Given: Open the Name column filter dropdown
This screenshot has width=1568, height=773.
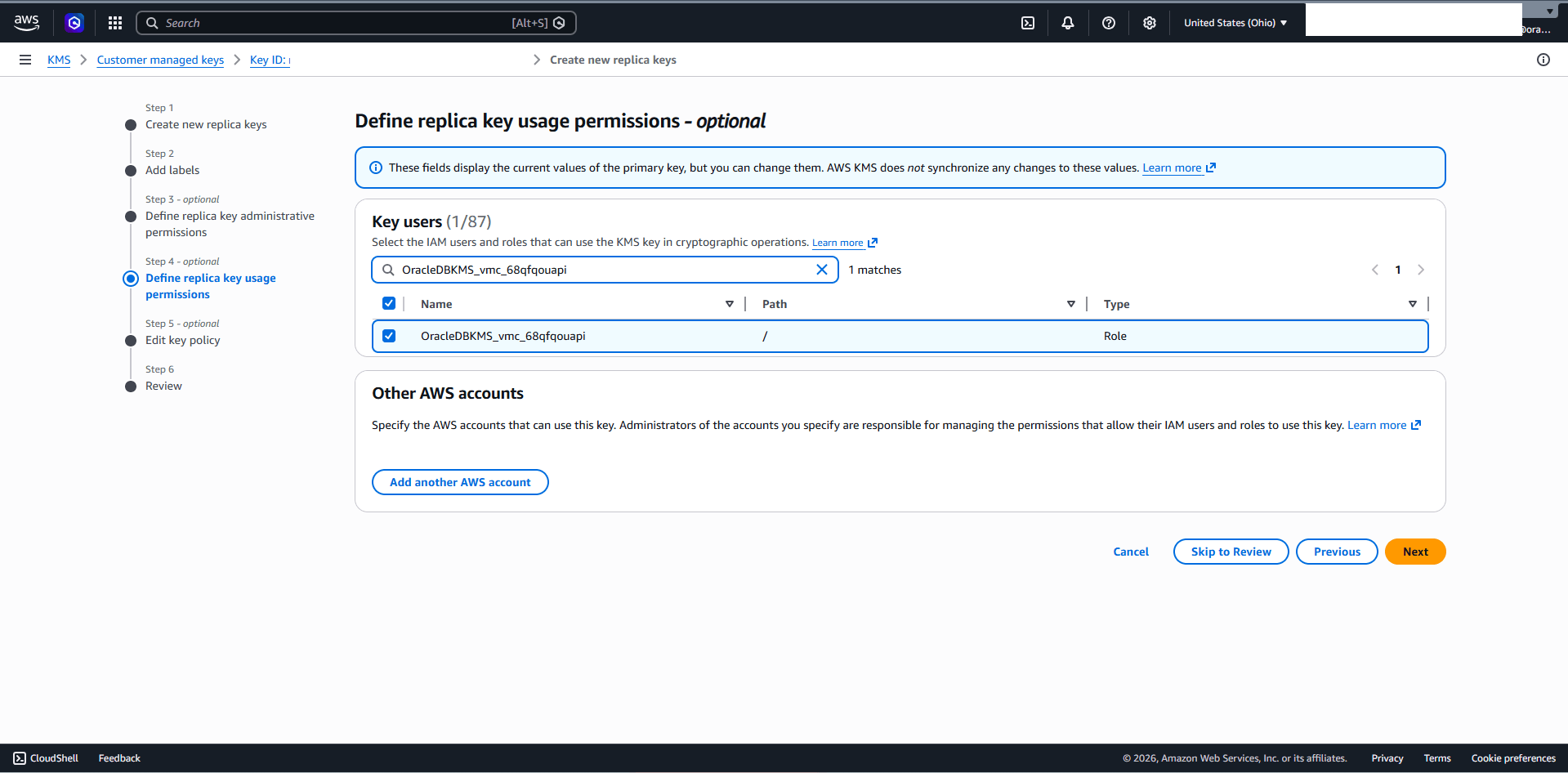Looking at the screenshot, I should (730, 303).
